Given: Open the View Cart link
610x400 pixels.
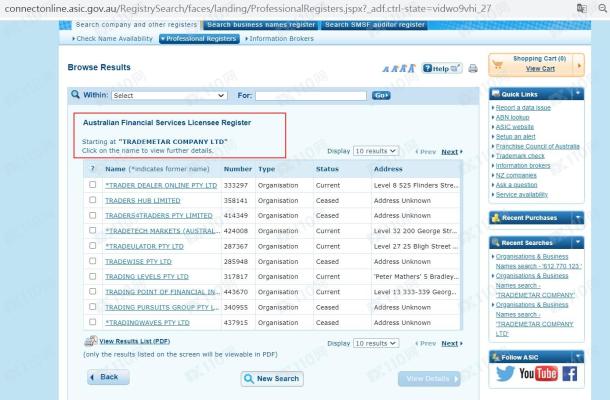Looking at the screenshot, I should (540, 68).
